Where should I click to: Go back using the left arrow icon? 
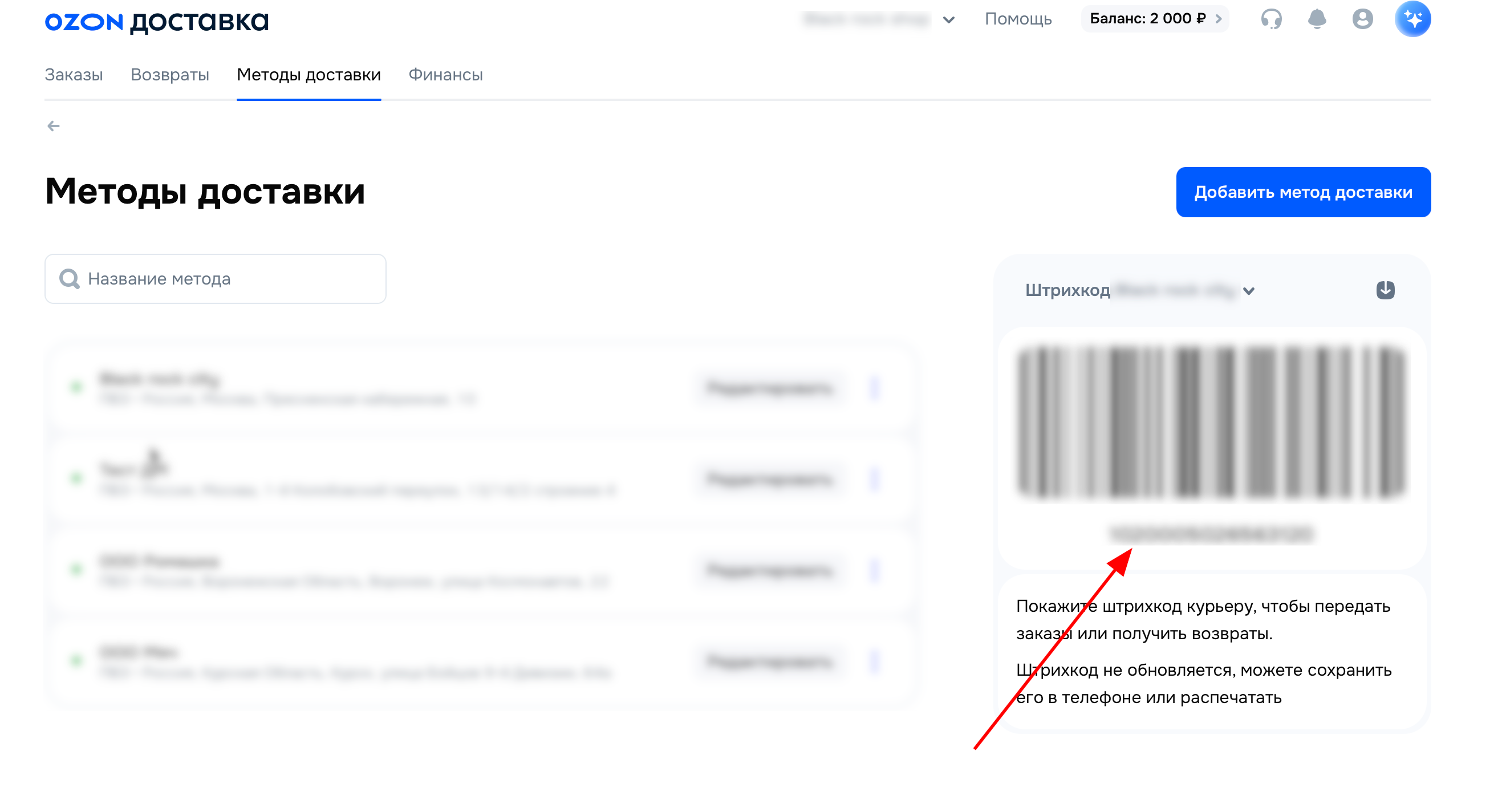[54, 126]
